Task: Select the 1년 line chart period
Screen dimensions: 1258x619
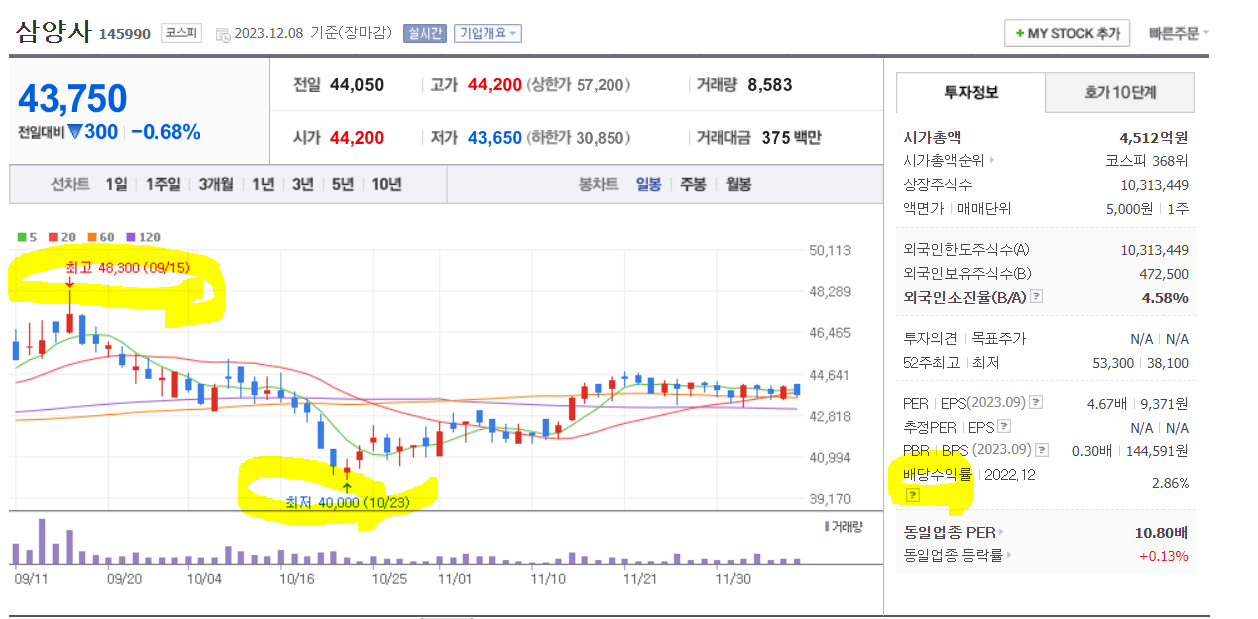Action: click(x=263, y=184)
